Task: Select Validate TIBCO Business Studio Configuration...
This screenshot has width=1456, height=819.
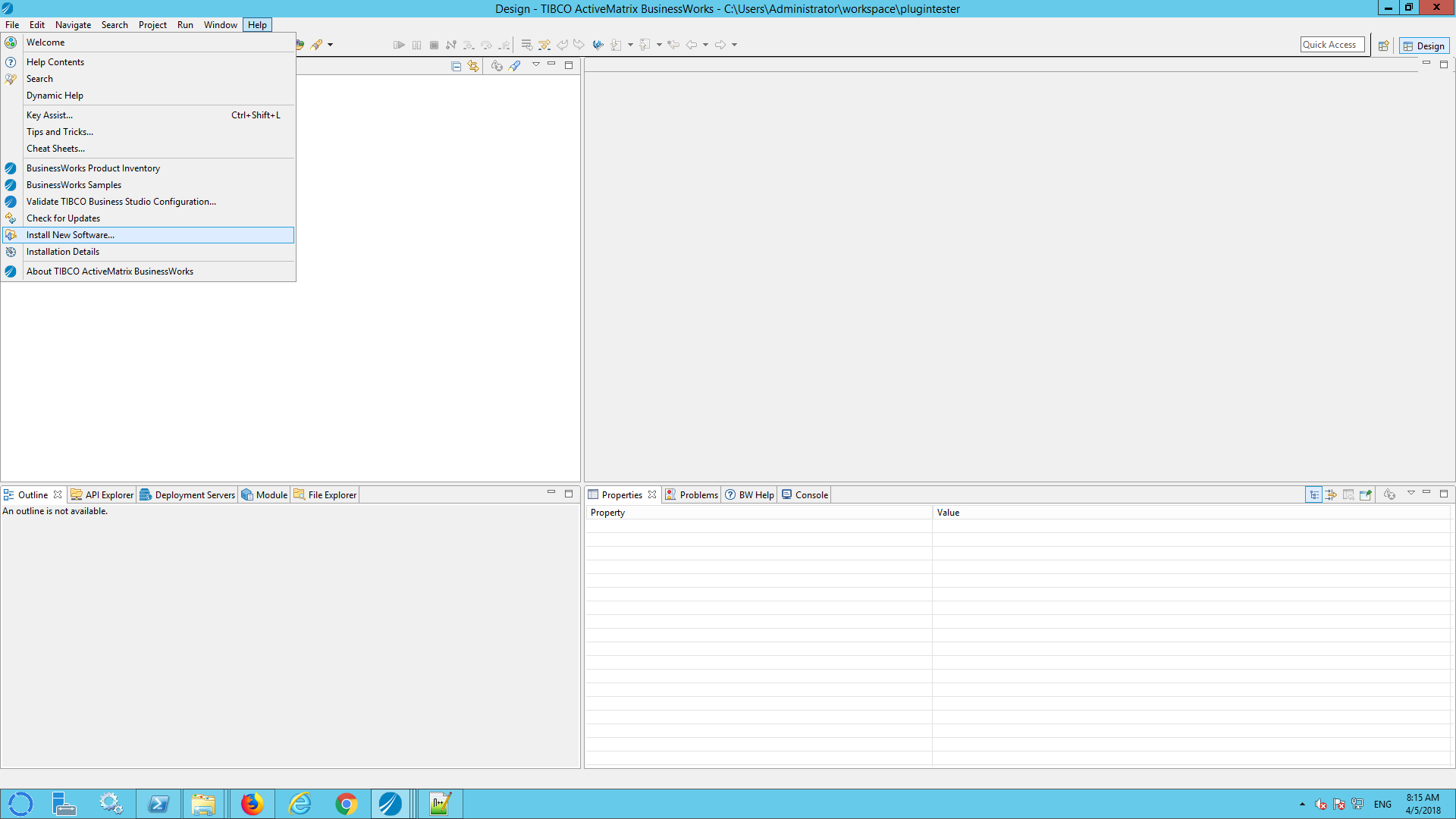Action: (x=149, y=202)
